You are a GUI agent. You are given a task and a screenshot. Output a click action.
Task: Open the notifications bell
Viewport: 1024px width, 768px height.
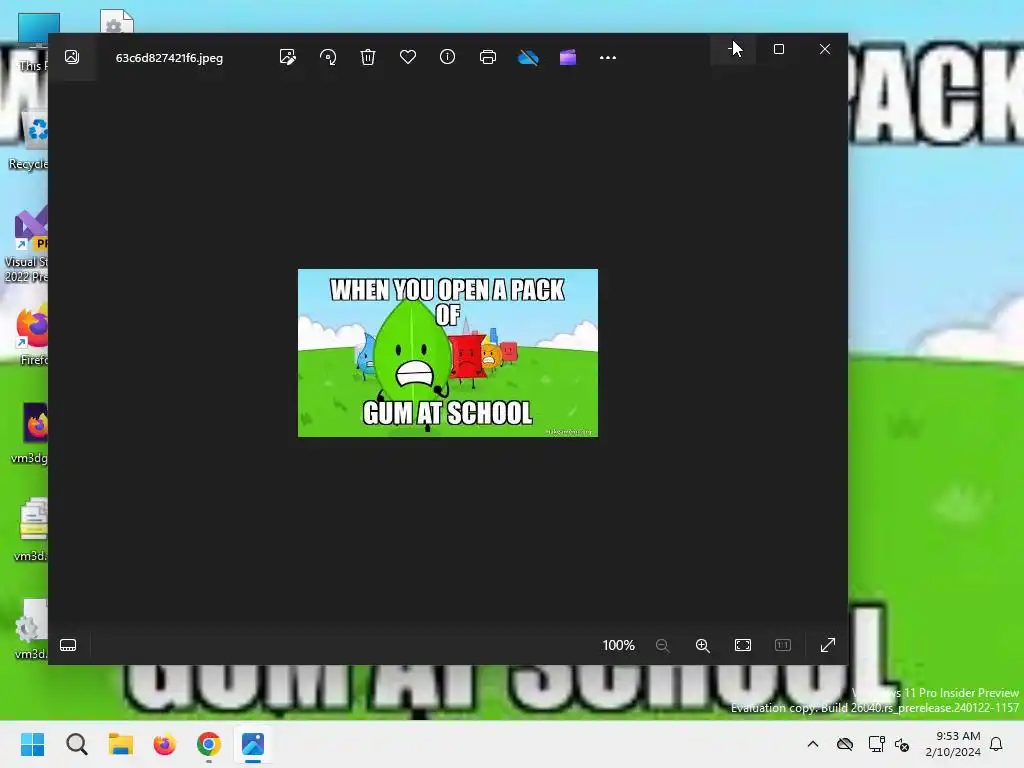996,744
